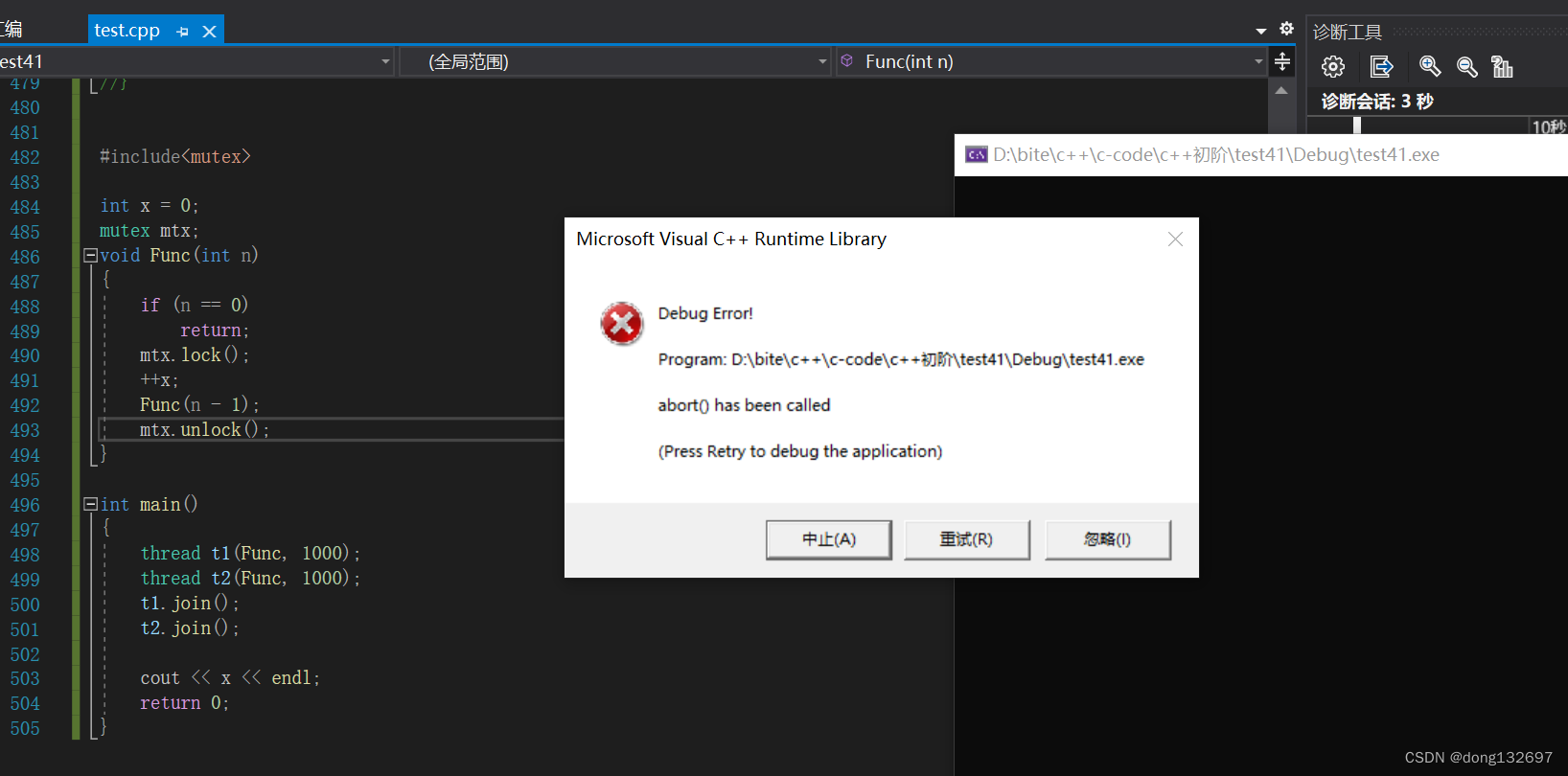Click the #include<mutex> line
1568x776 pixels.
pos(175,156)
